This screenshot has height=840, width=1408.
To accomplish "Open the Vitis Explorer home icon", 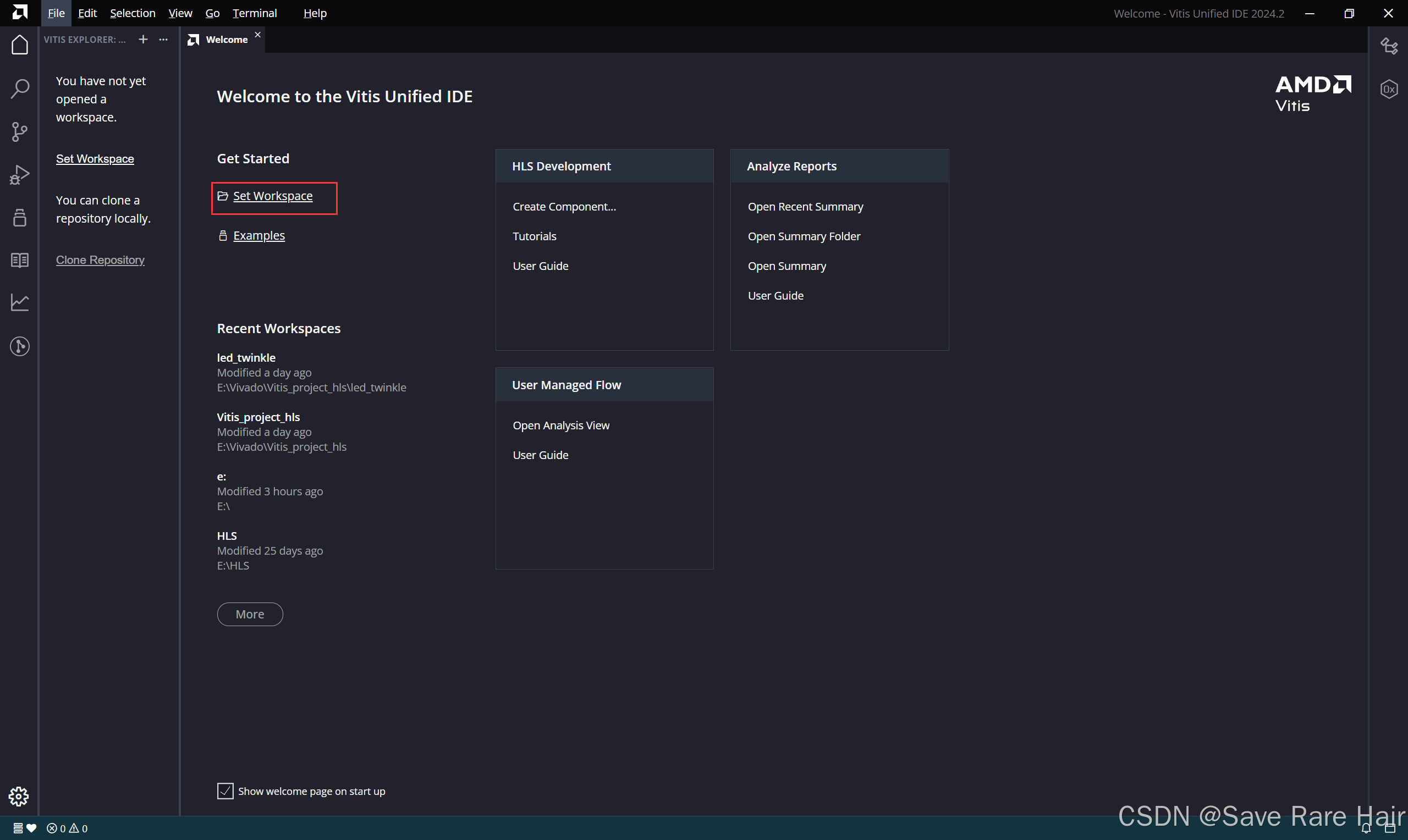I will [x=20, y=45].
